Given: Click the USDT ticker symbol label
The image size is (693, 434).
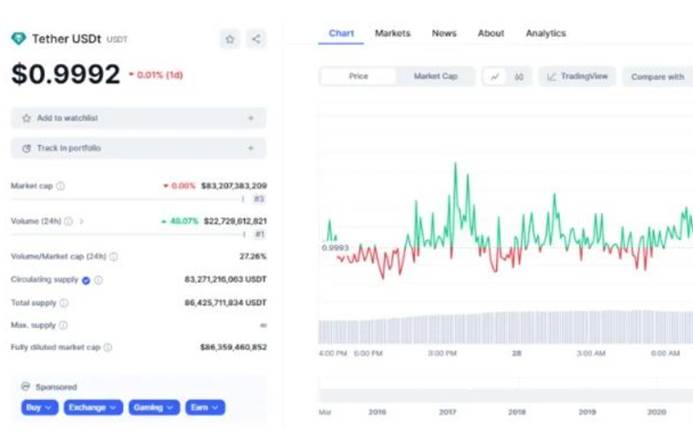Looking at the screenshot, I should click(x=117, y=39).
